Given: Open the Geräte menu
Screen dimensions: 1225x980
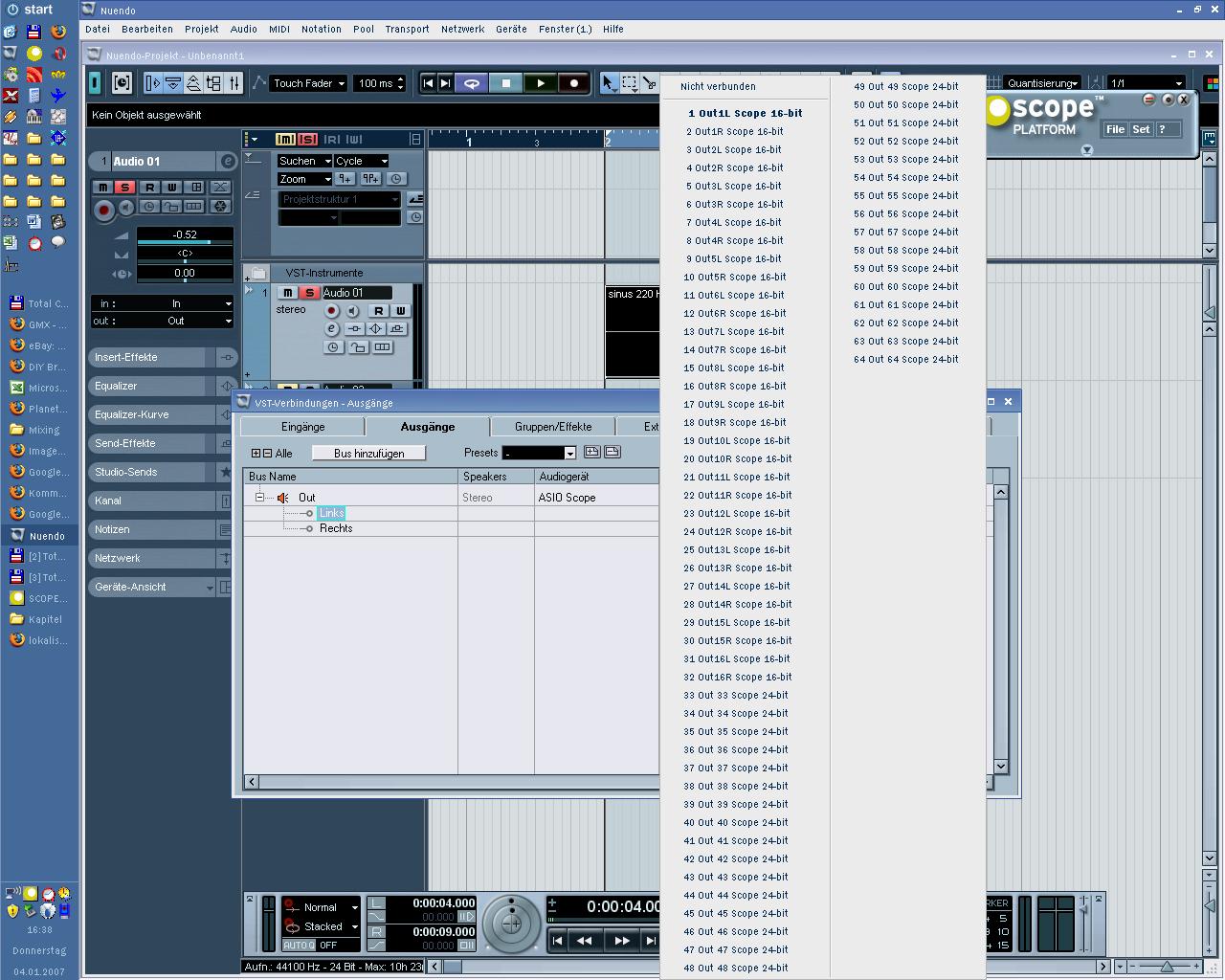Looking at the screenshot, I should click(511, 29).
